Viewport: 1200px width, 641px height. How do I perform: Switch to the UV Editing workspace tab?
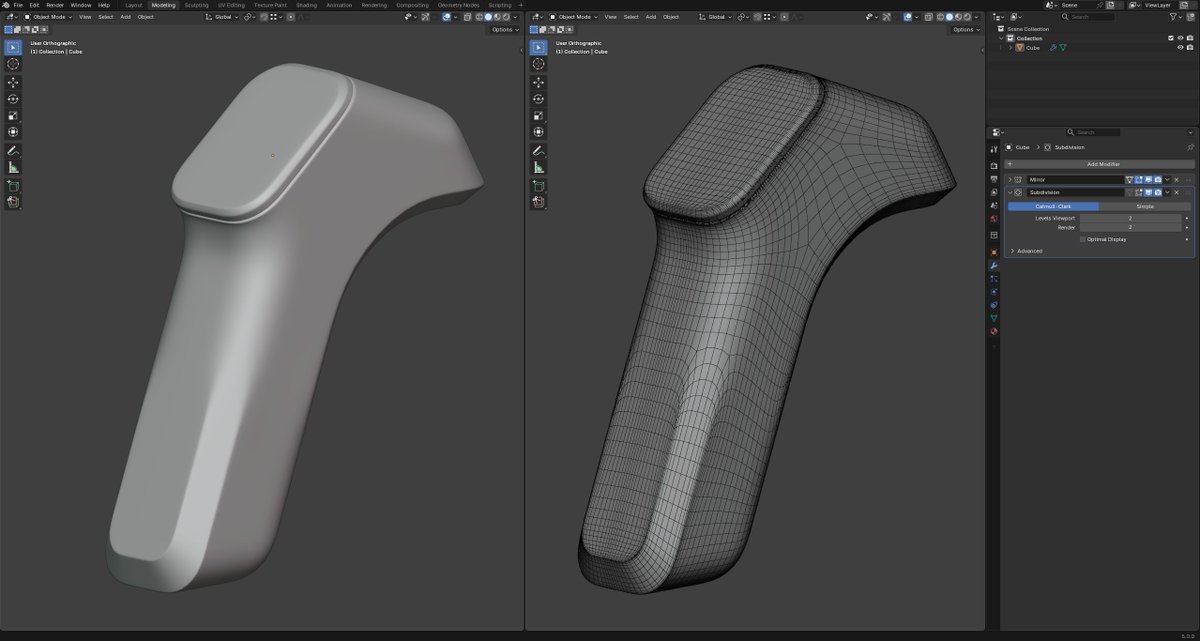(x=230, y=5)
